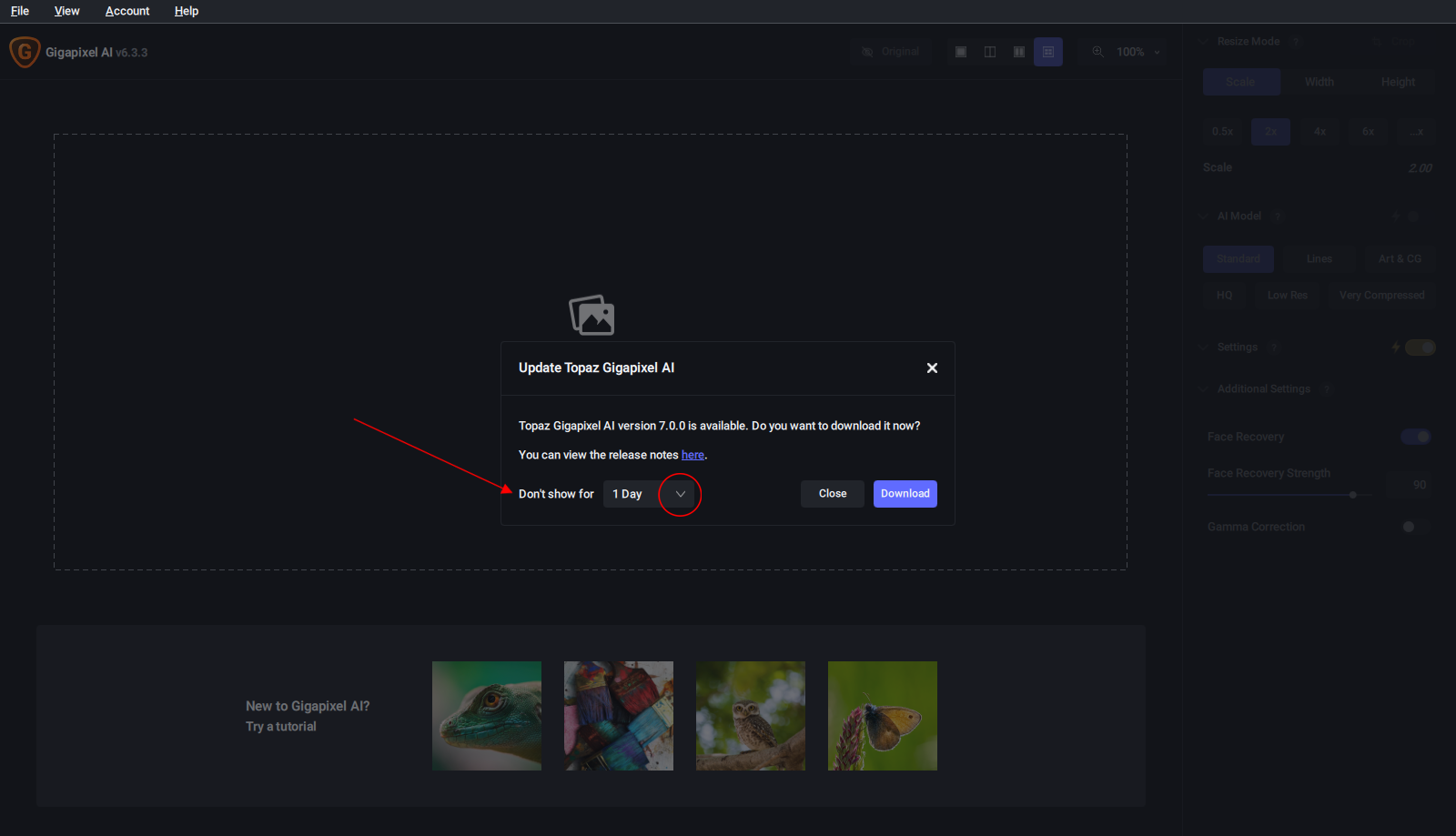1456x836 pixels.
Task: Click the Face Recovery Strength slider handle
Action: coord(1353,495)
